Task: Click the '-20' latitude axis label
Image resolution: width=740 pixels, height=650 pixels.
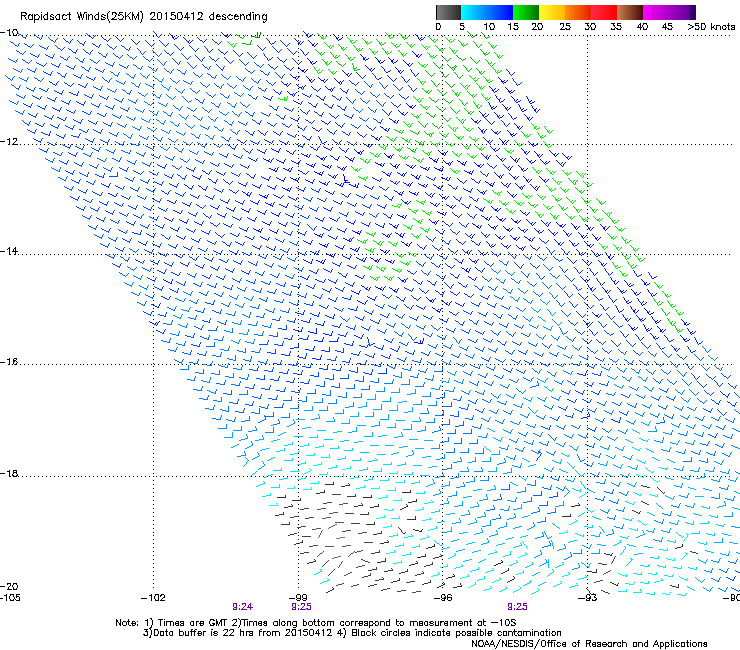Action: (x=9, y=586)
